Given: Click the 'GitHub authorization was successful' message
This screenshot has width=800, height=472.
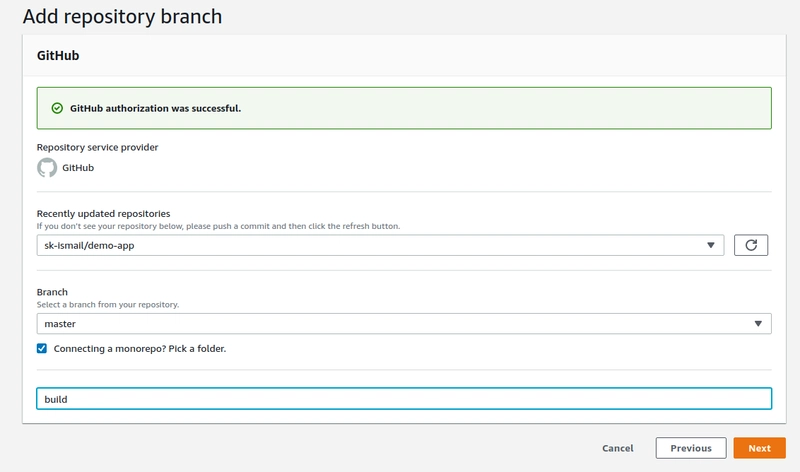Looking at the screenshot, I should point(155,108).
